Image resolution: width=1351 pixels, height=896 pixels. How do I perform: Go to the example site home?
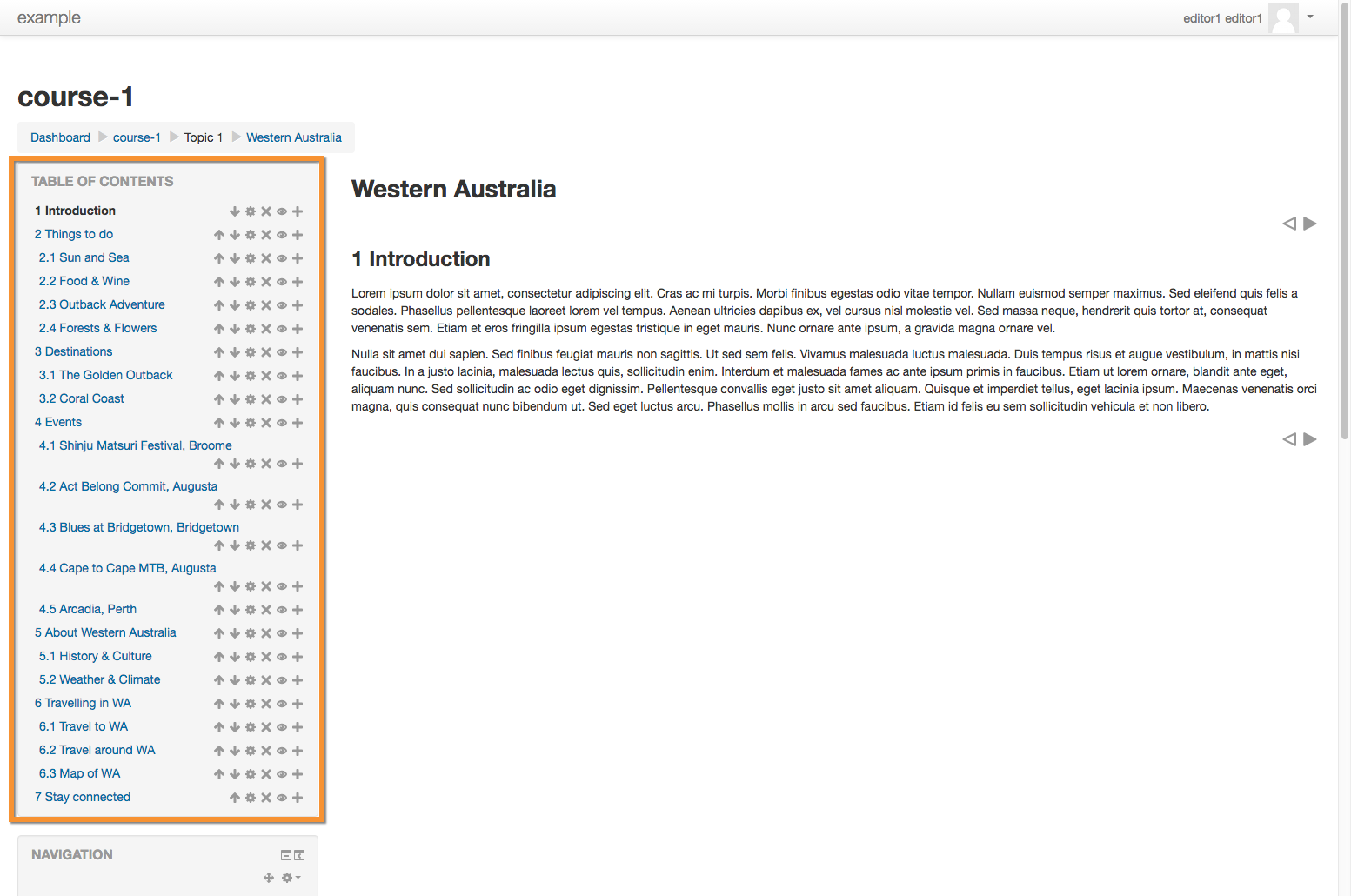point(49,17)
